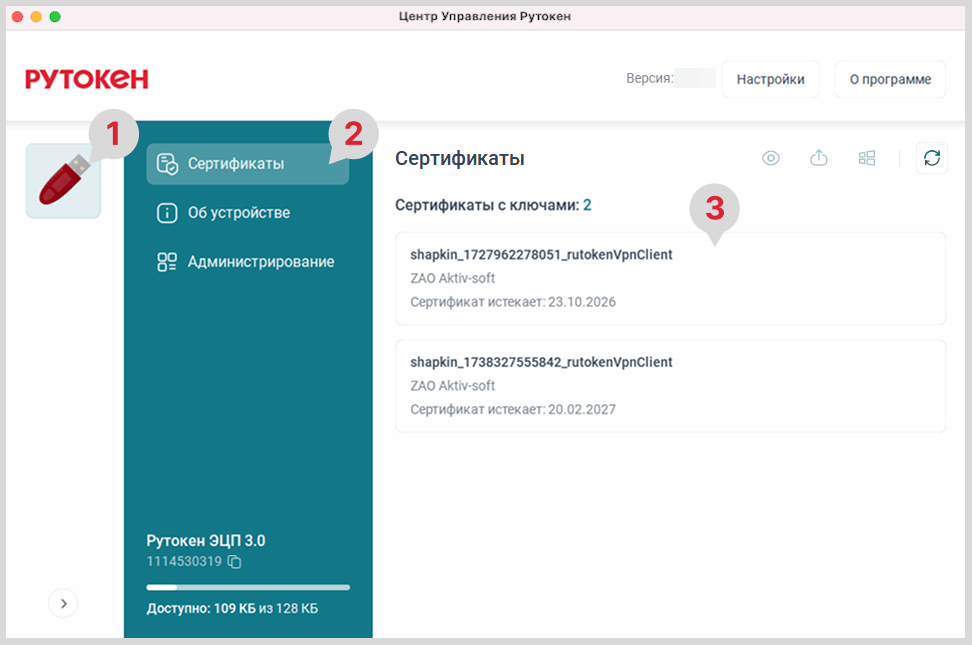
Task: Refresh the certificates list
Action: (932, 158)
